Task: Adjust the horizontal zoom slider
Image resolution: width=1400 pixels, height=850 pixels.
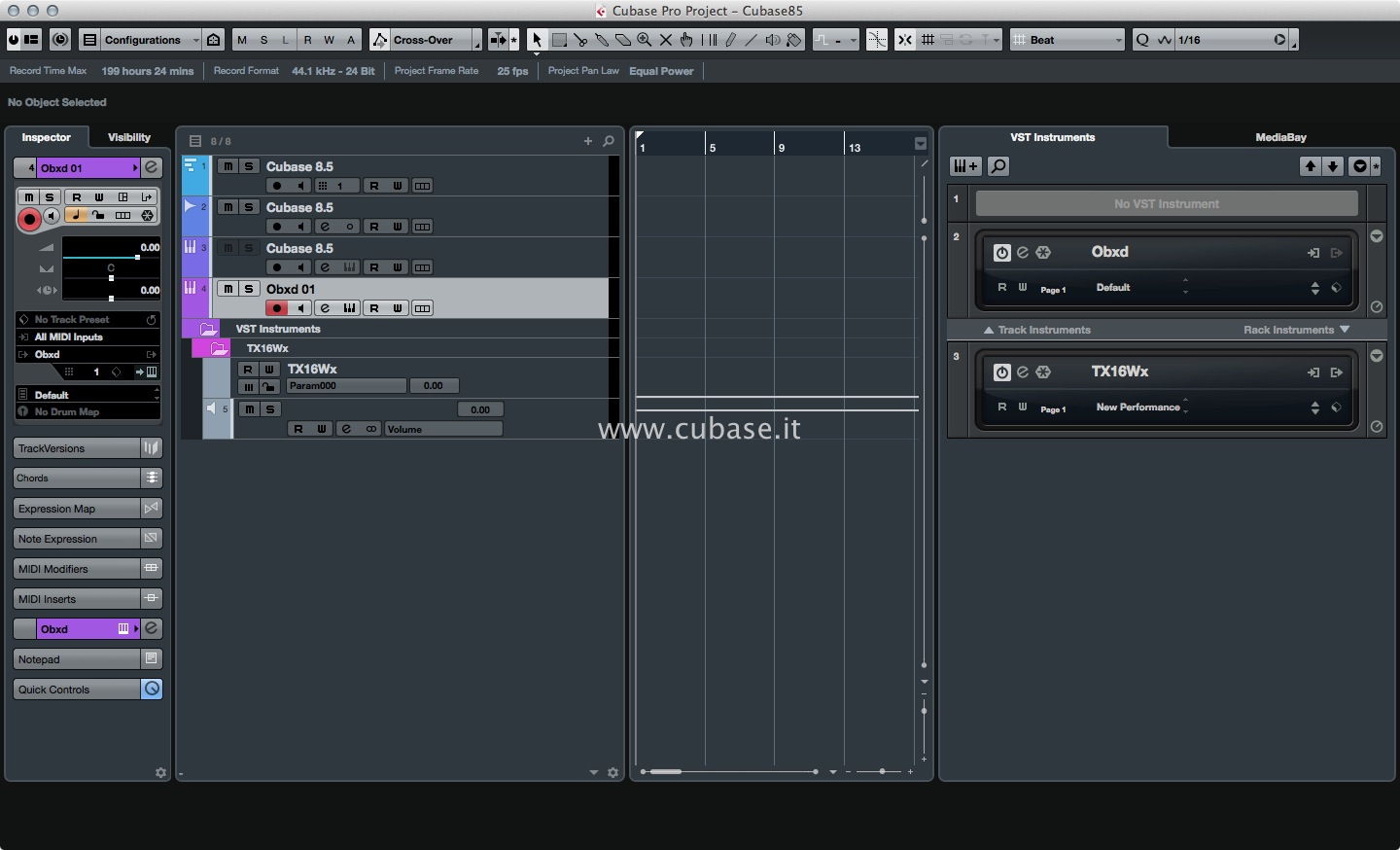Action: click(x=882, y=771)
